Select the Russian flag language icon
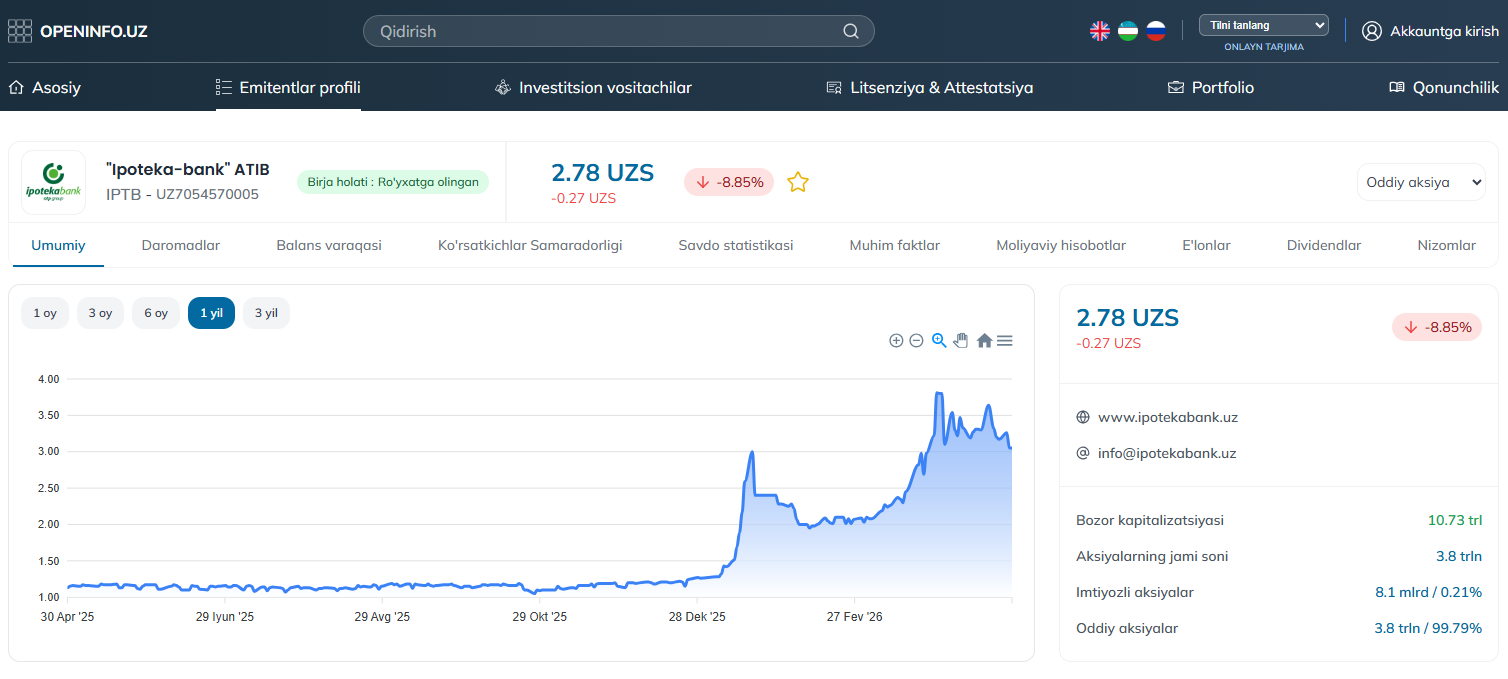 click(x=1156, y=31)
